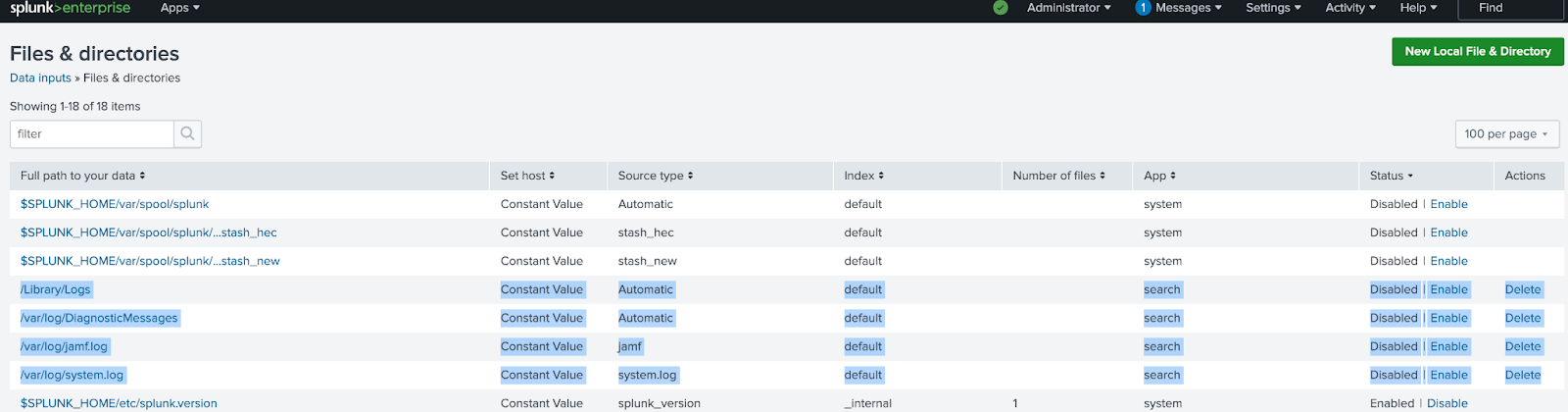Open the Administrator menu
Viewport: 1568px width, 412px height.
(1069, 8)
